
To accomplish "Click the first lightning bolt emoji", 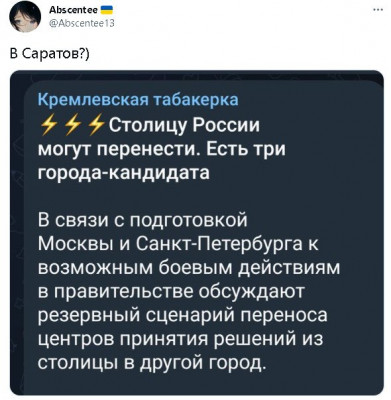I will [x=48, y=126].
